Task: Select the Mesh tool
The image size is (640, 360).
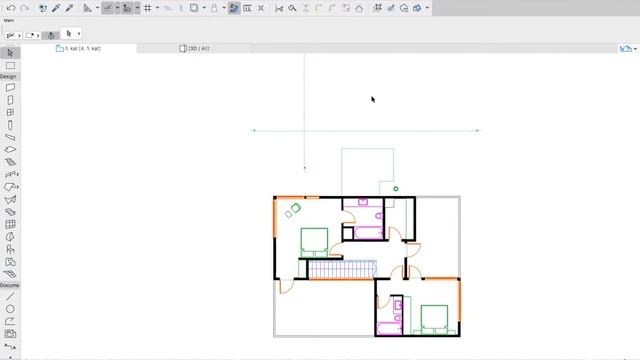Action: (10, 274)
